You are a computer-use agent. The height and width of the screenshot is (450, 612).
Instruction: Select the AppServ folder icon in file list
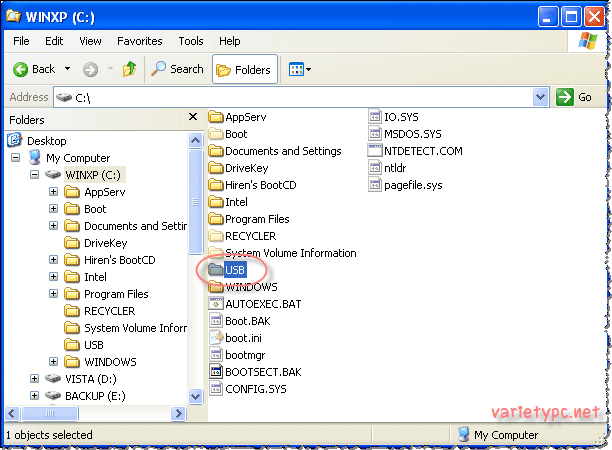point(215,117)
